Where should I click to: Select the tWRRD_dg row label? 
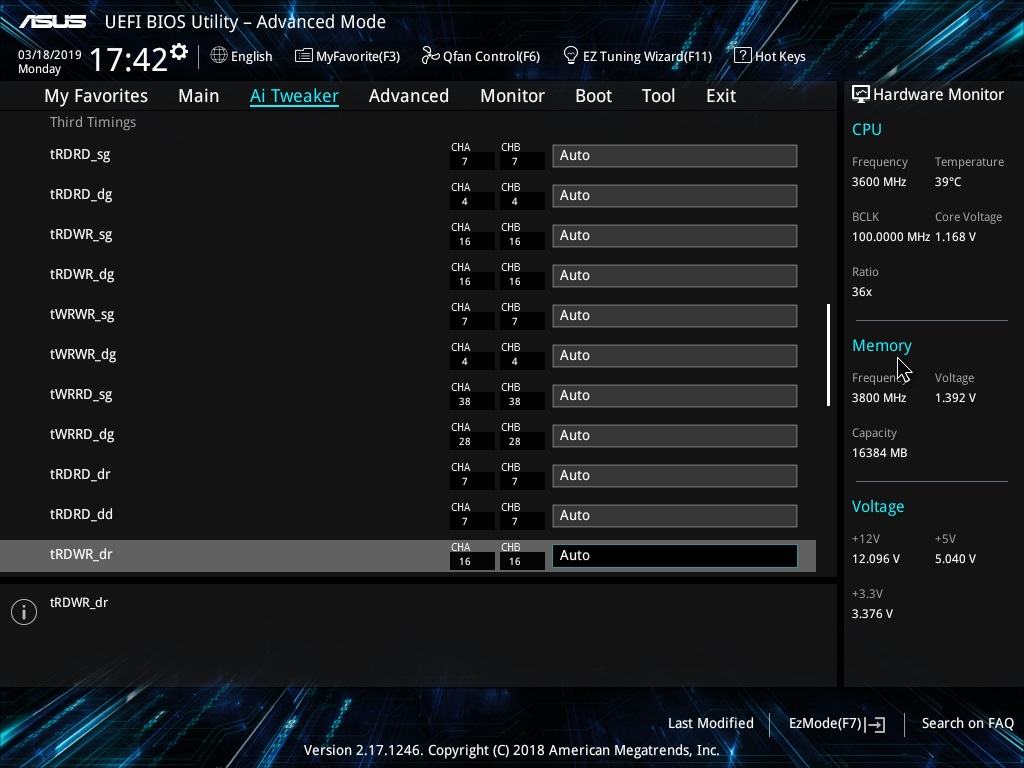82,434
